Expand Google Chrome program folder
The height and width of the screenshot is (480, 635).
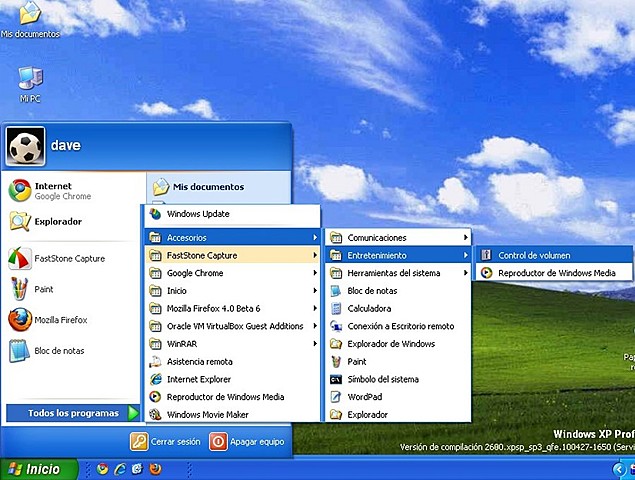[232, 273]
